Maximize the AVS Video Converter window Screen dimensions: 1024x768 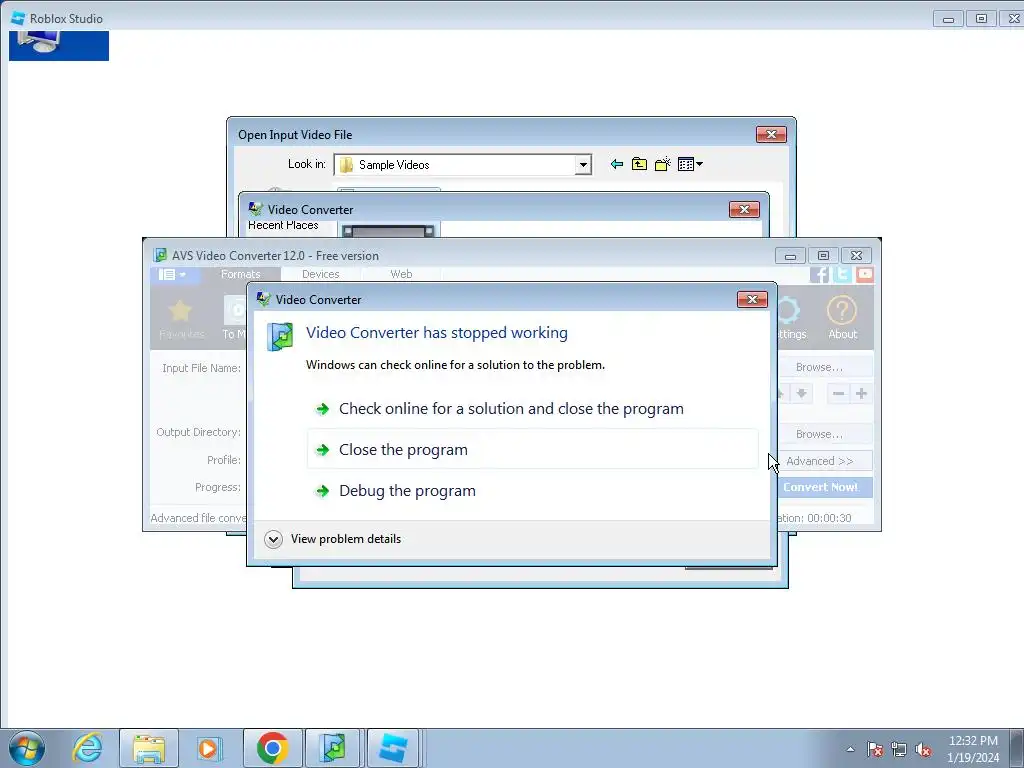click(824, 255)
